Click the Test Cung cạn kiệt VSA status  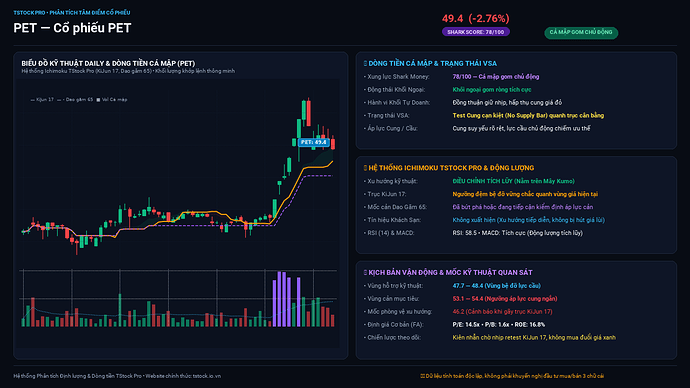coord(528,115)
